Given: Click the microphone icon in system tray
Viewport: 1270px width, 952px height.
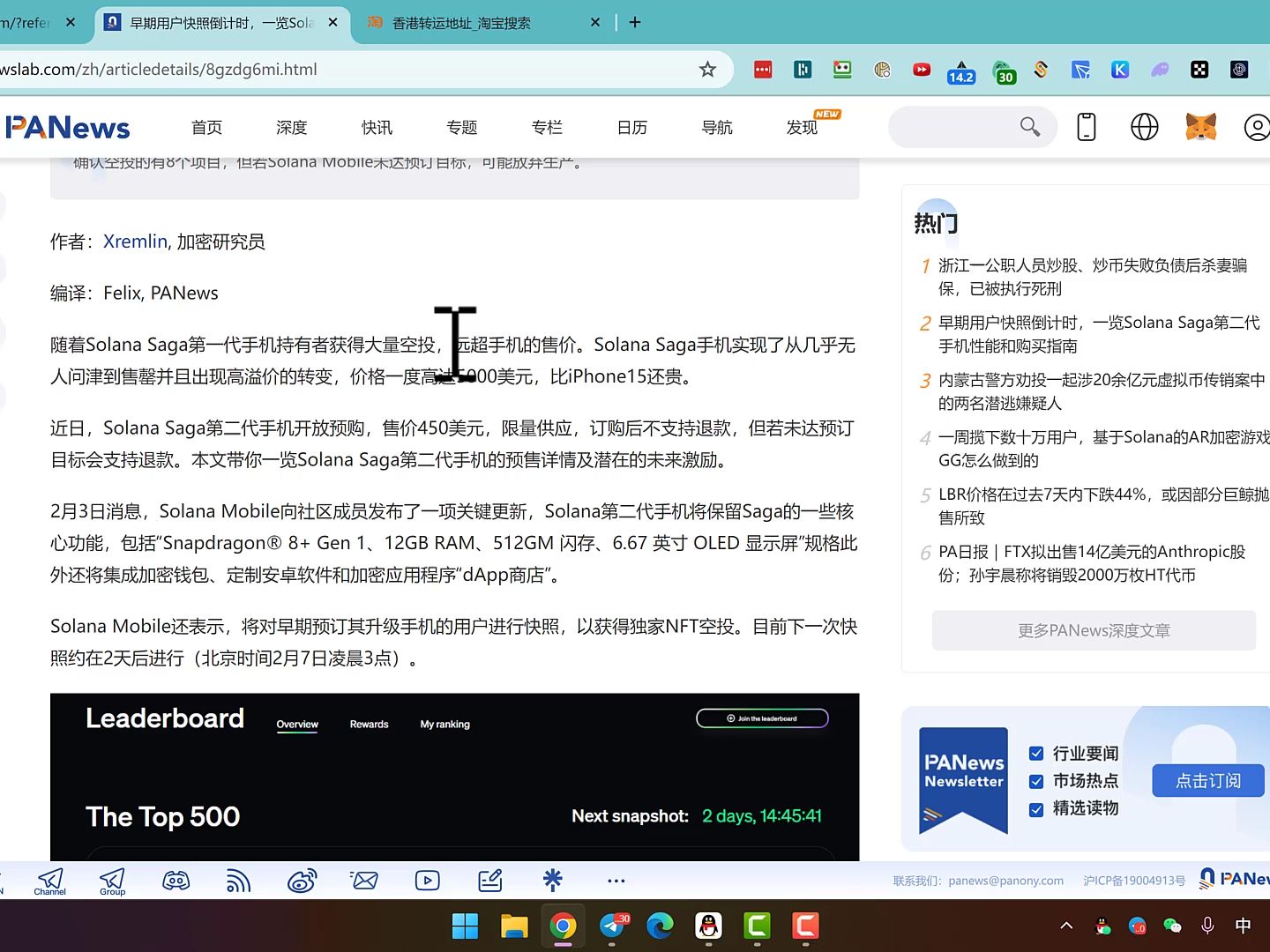Looking at the screenshot, I should coord(1207,926).
